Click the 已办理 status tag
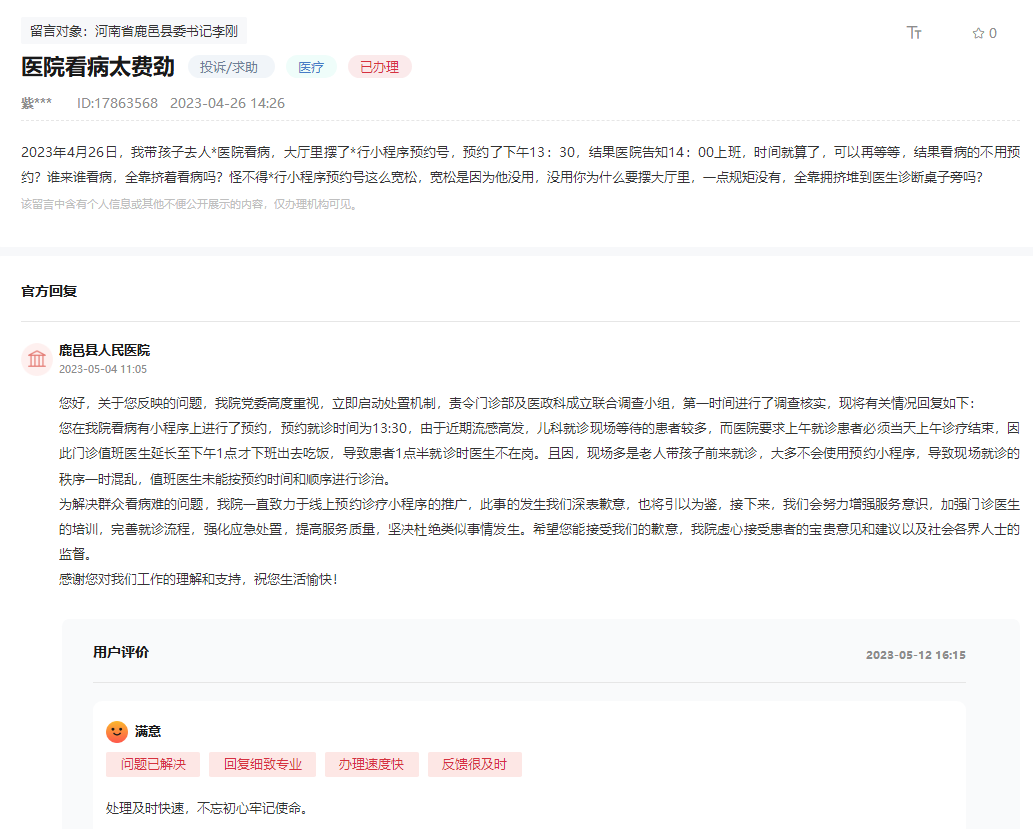 [379, 67]
